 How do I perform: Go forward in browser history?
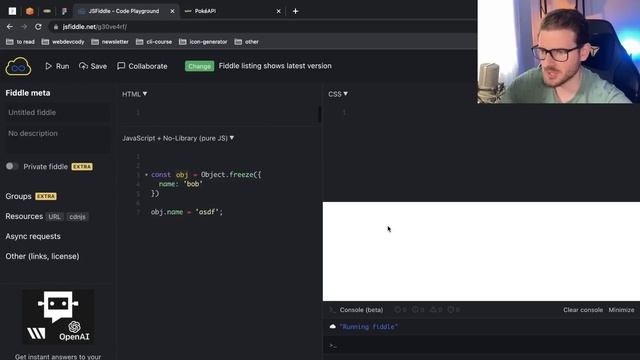pyautogui.click(x=24, y=27)
